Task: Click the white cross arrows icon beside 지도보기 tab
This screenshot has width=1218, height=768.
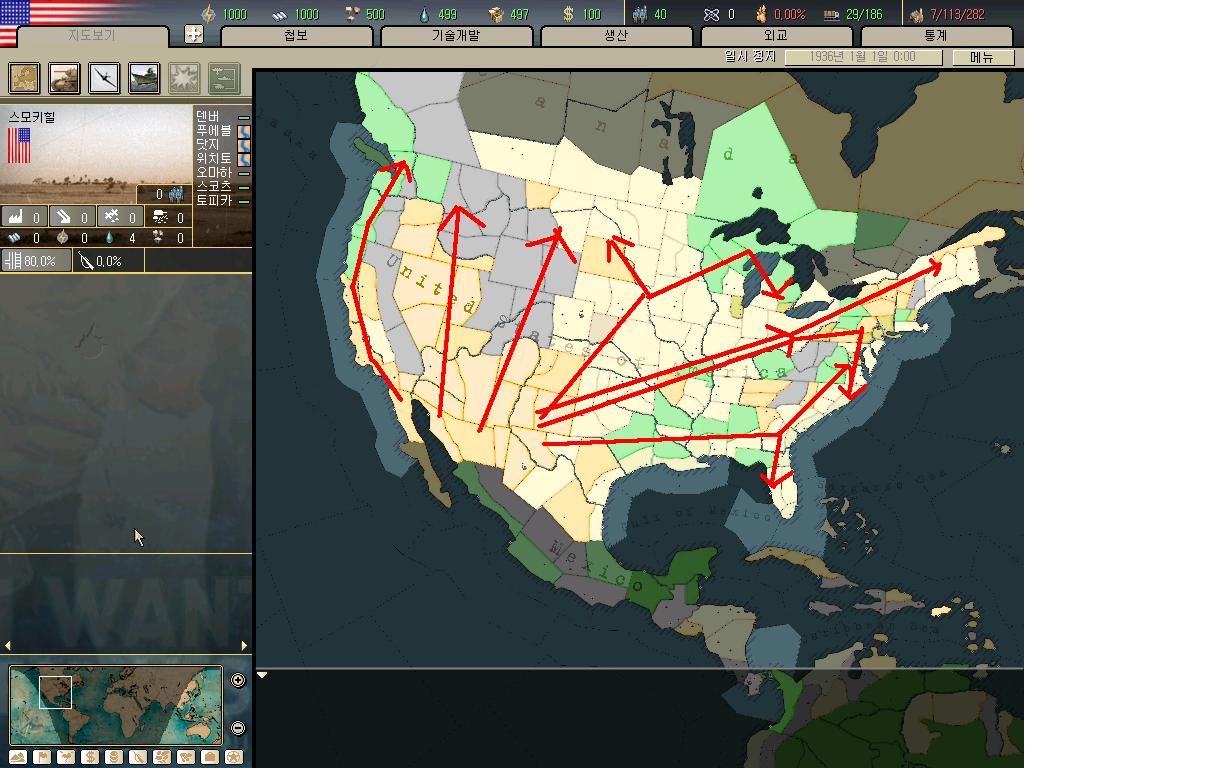Action: pyautogui.click(x=194, y=35)
